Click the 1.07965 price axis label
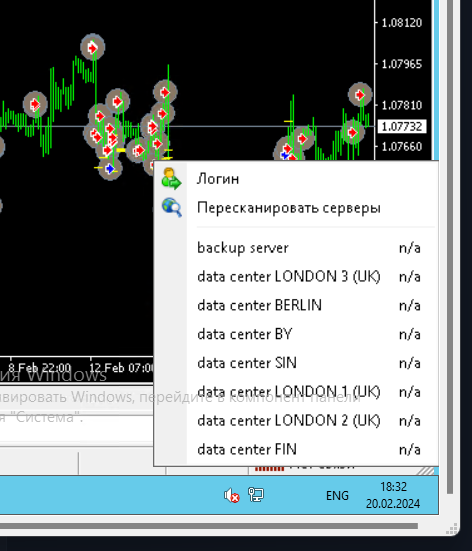 (402, 64)
